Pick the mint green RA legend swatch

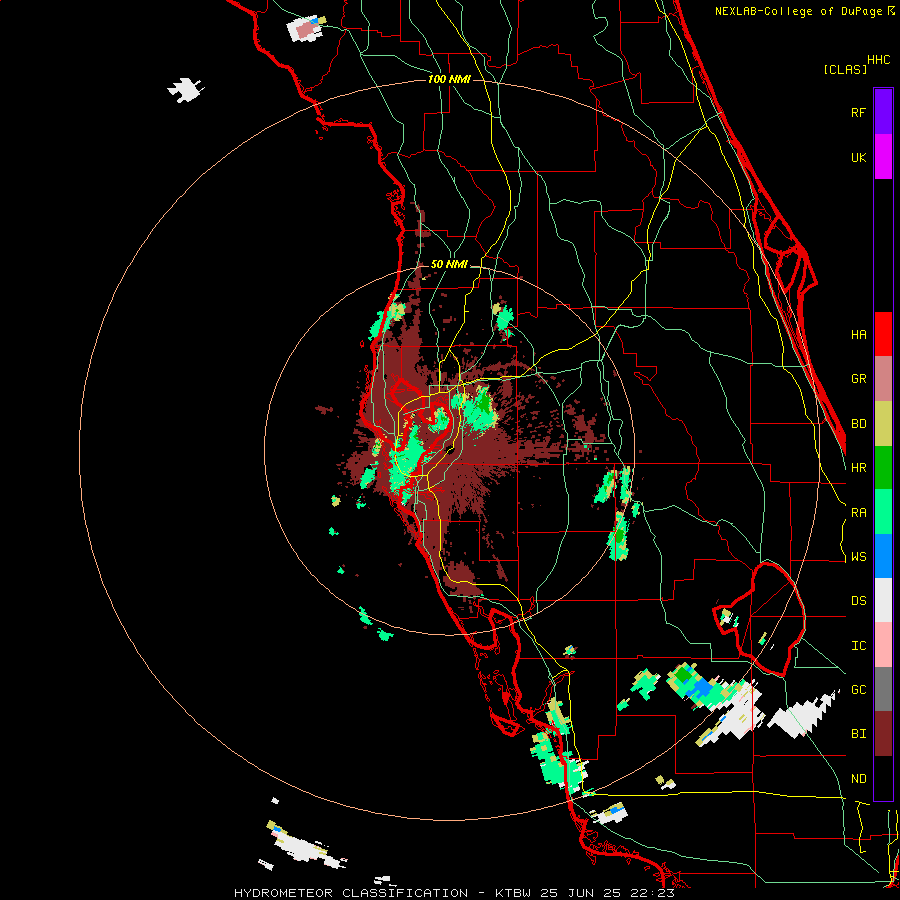[883, 512]
